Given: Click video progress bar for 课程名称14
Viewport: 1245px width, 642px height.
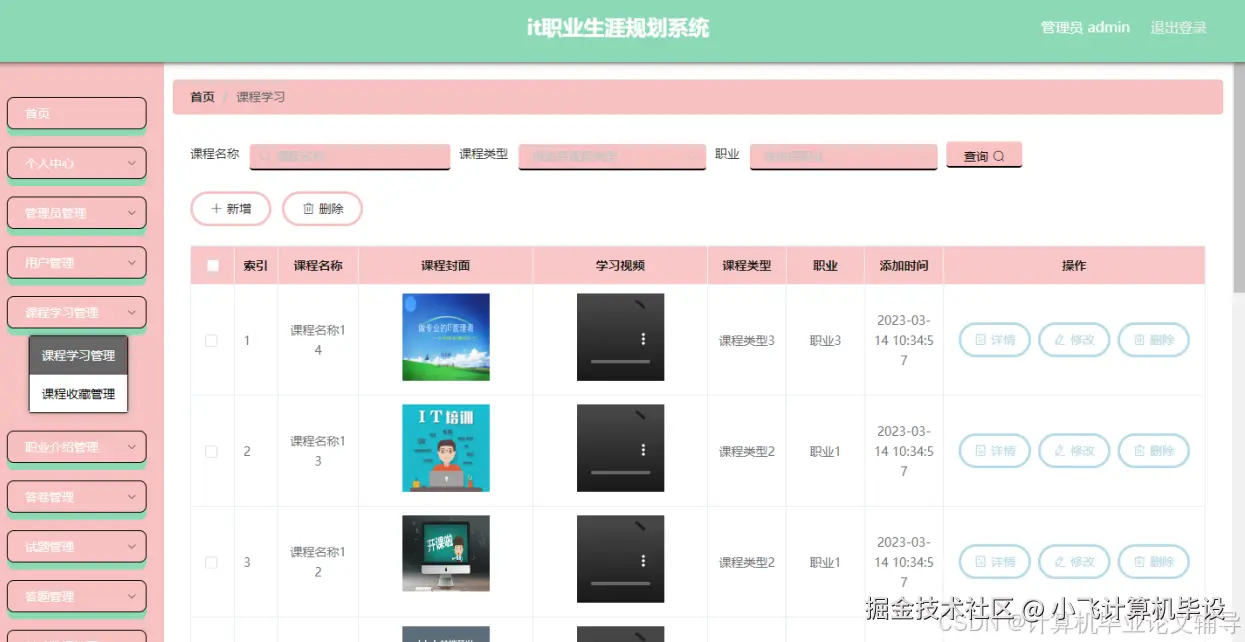Looking at the screenshot, I should point(620,361).
